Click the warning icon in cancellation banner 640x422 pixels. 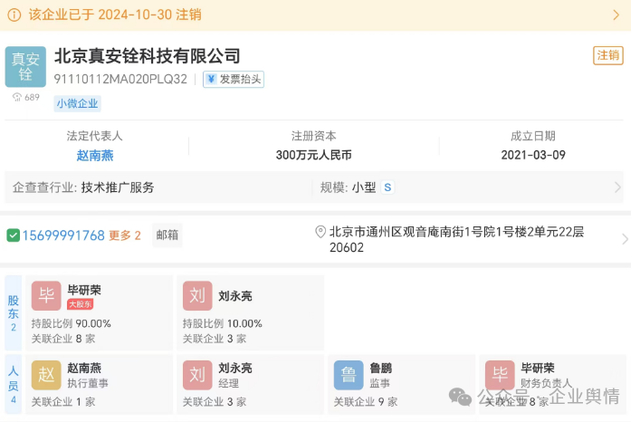pyautogui.click(x=15, y=16)
